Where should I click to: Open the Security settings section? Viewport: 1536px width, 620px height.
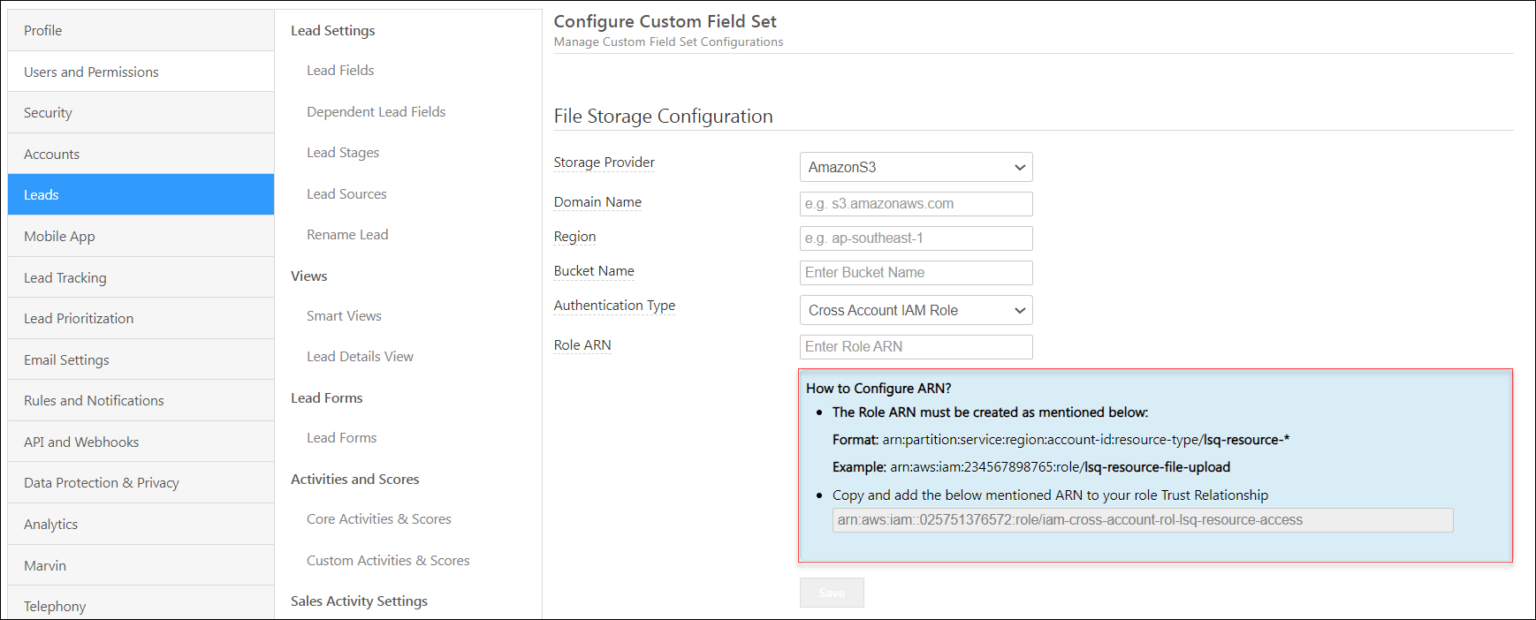pos(140,112)
